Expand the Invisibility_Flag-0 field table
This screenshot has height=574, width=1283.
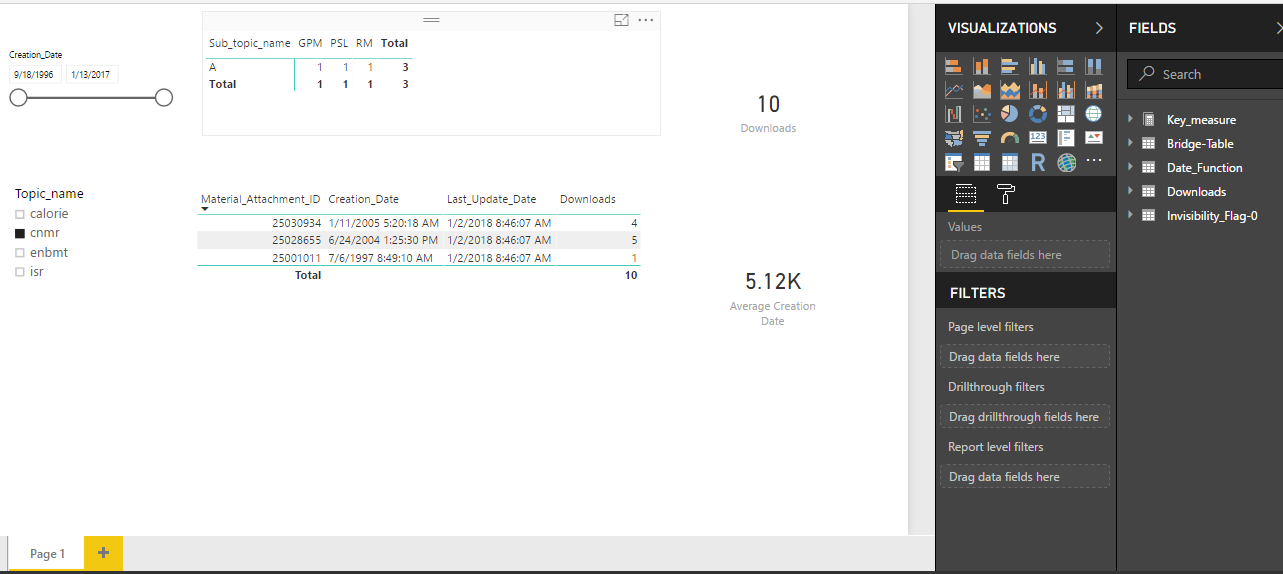pyautogui.click(x=1131, y=215)
